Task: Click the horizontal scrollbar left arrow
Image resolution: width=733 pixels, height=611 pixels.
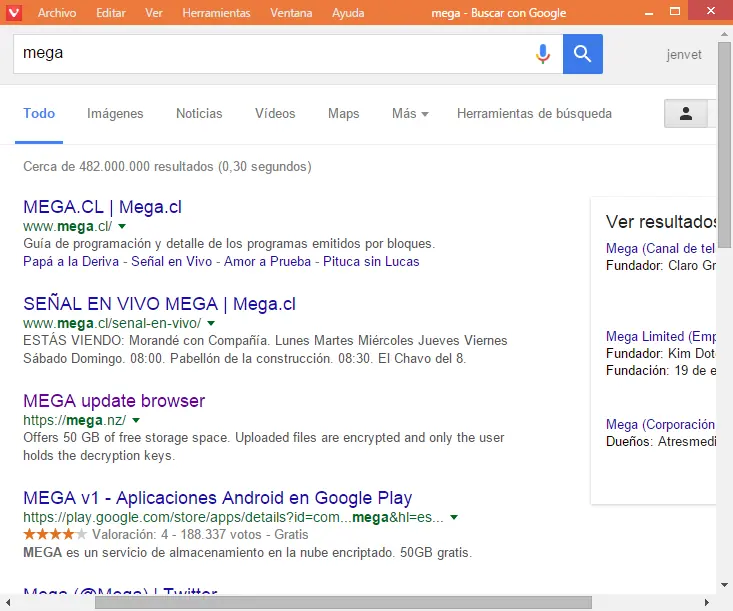Action: click(x=8, y=603)
